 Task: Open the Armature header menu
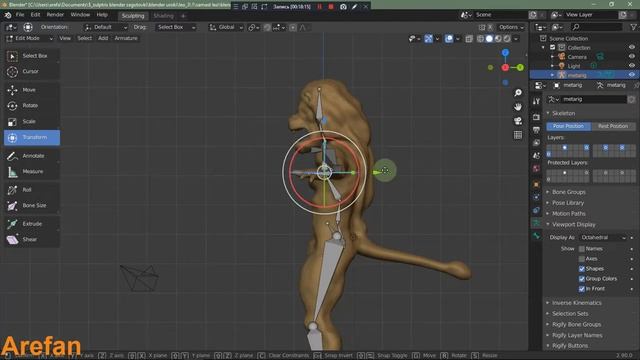coord(126,38)
